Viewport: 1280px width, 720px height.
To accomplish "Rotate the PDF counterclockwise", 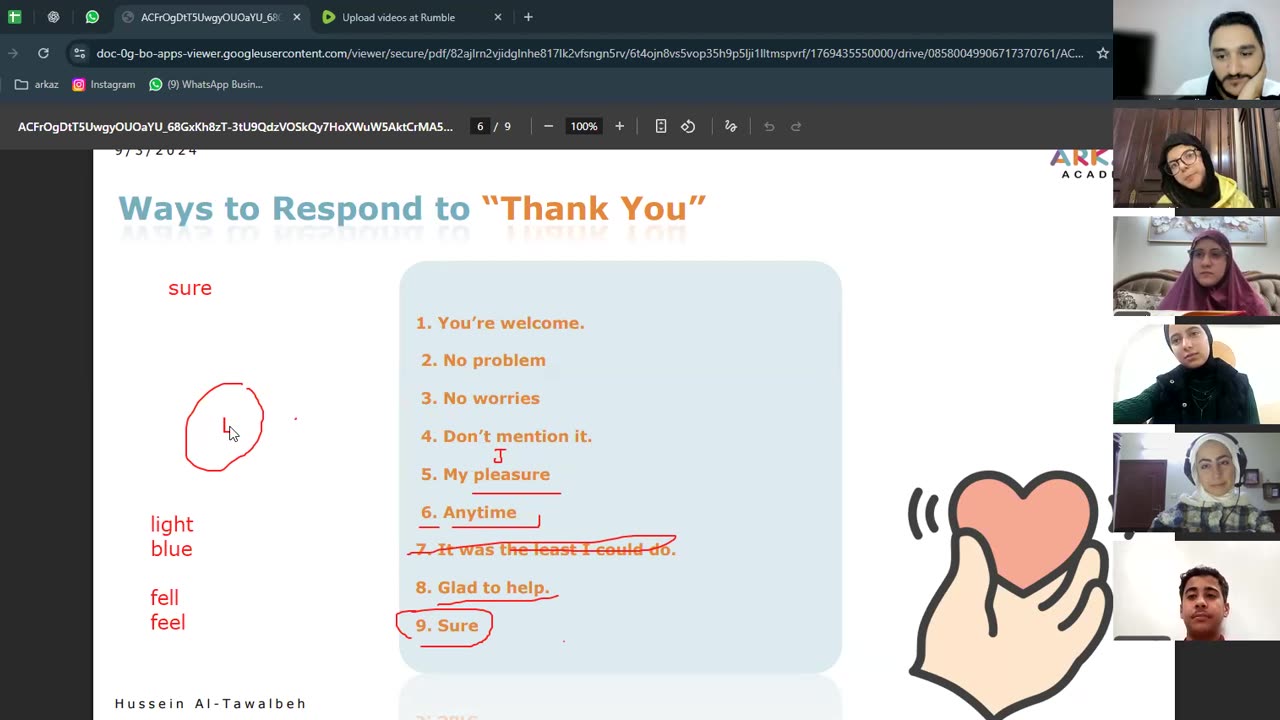I will tap(688, 126).
